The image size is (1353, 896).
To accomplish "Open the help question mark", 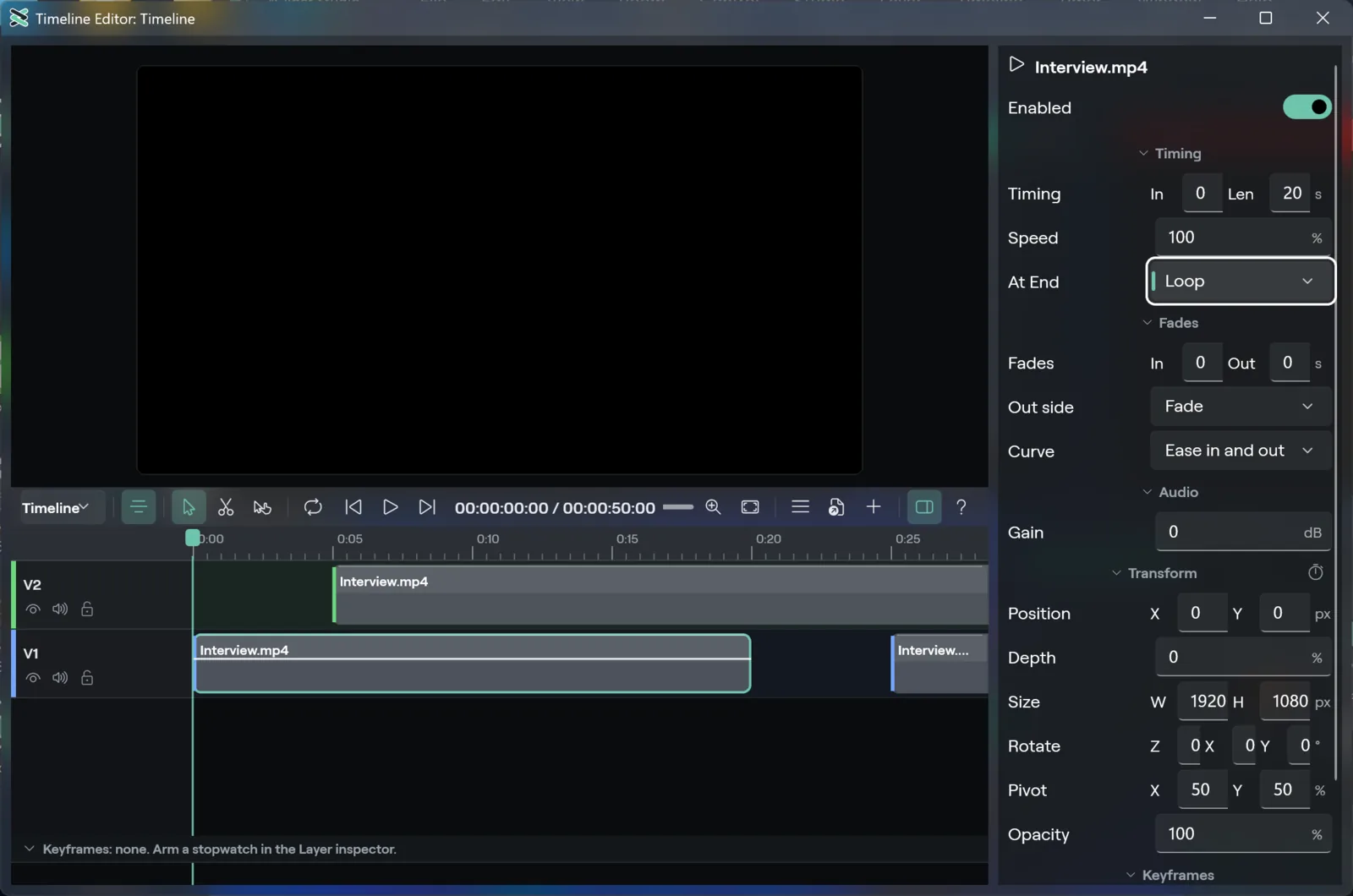I will point(961,507).
